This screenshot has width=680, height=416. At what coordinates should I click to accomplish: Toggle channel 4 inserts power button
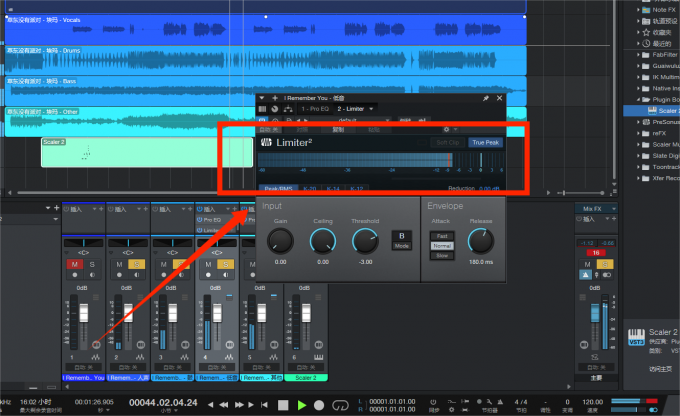tap(199, 209)
